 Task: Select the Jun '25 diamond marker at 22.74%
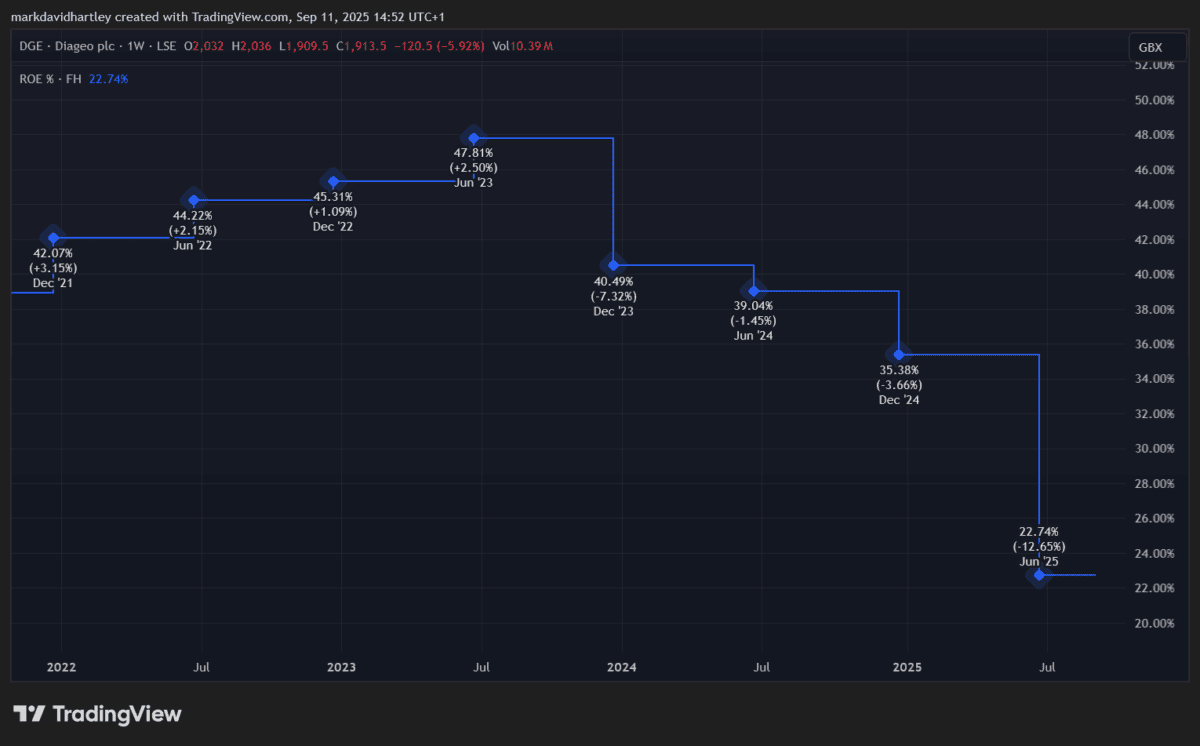coord(1040,574)
